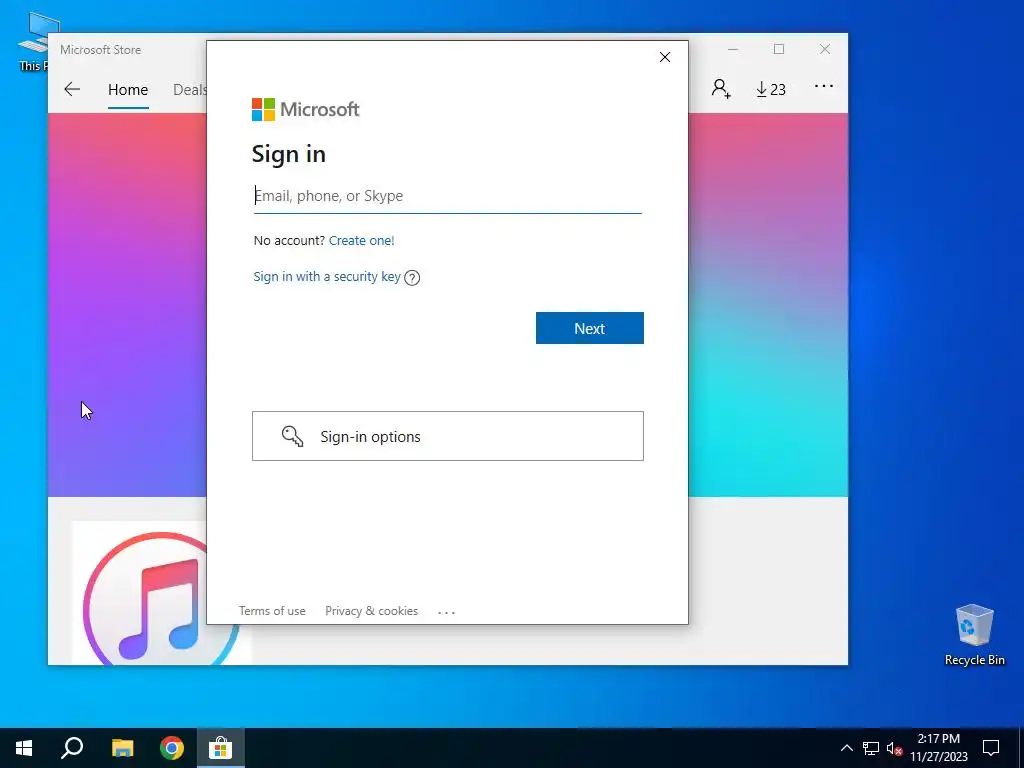Close the Microsoft Store window
Viewport: 1024px width, 768px height.
click(825, 50)
